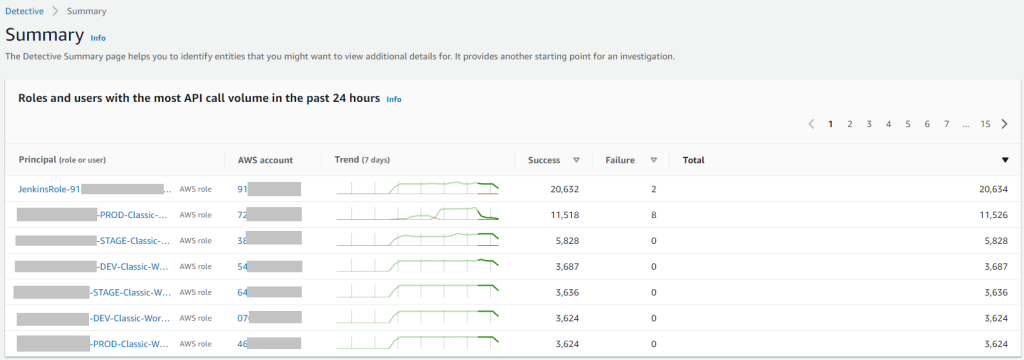Select page 2 in pagination
The image size is (1024, 360).
850,123
